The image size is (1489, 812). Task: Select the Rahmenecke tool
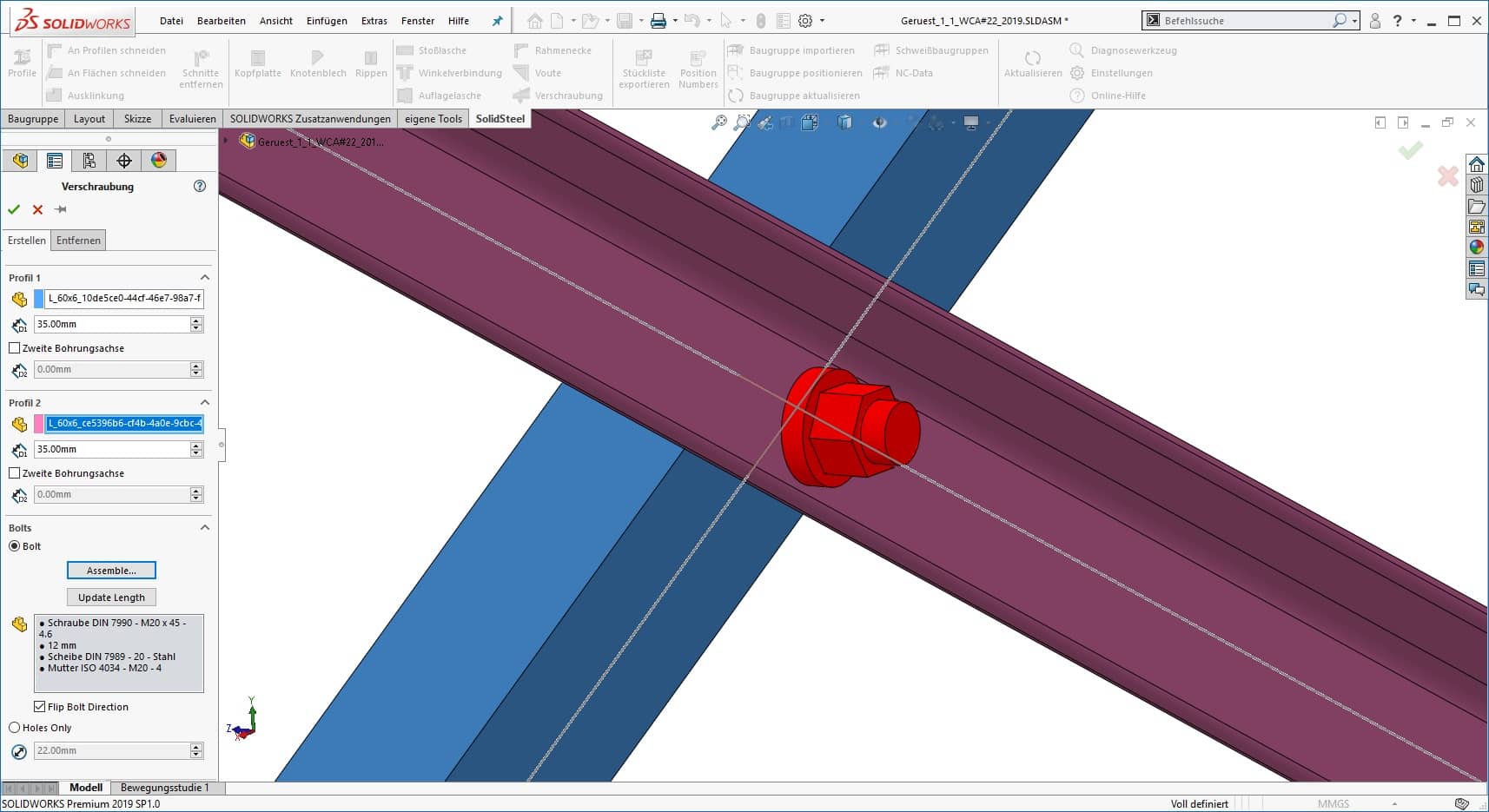pos(553,50)
